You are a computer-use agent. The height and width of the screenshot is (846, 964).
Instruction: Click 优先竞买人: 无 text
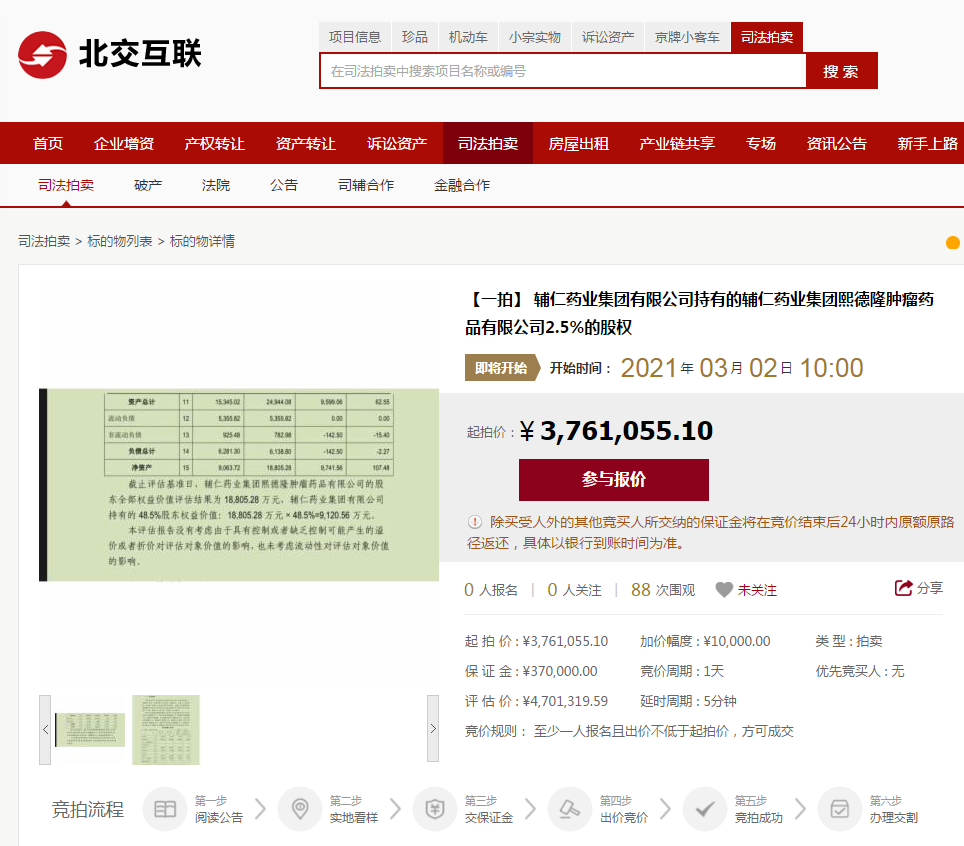tap(859, 671)
